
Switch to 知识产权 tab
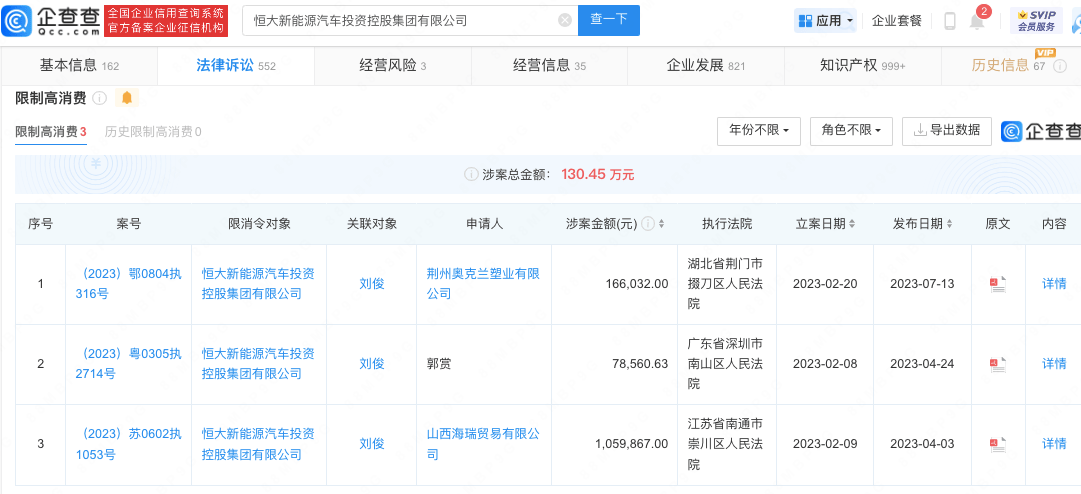(x=862, y=65)
